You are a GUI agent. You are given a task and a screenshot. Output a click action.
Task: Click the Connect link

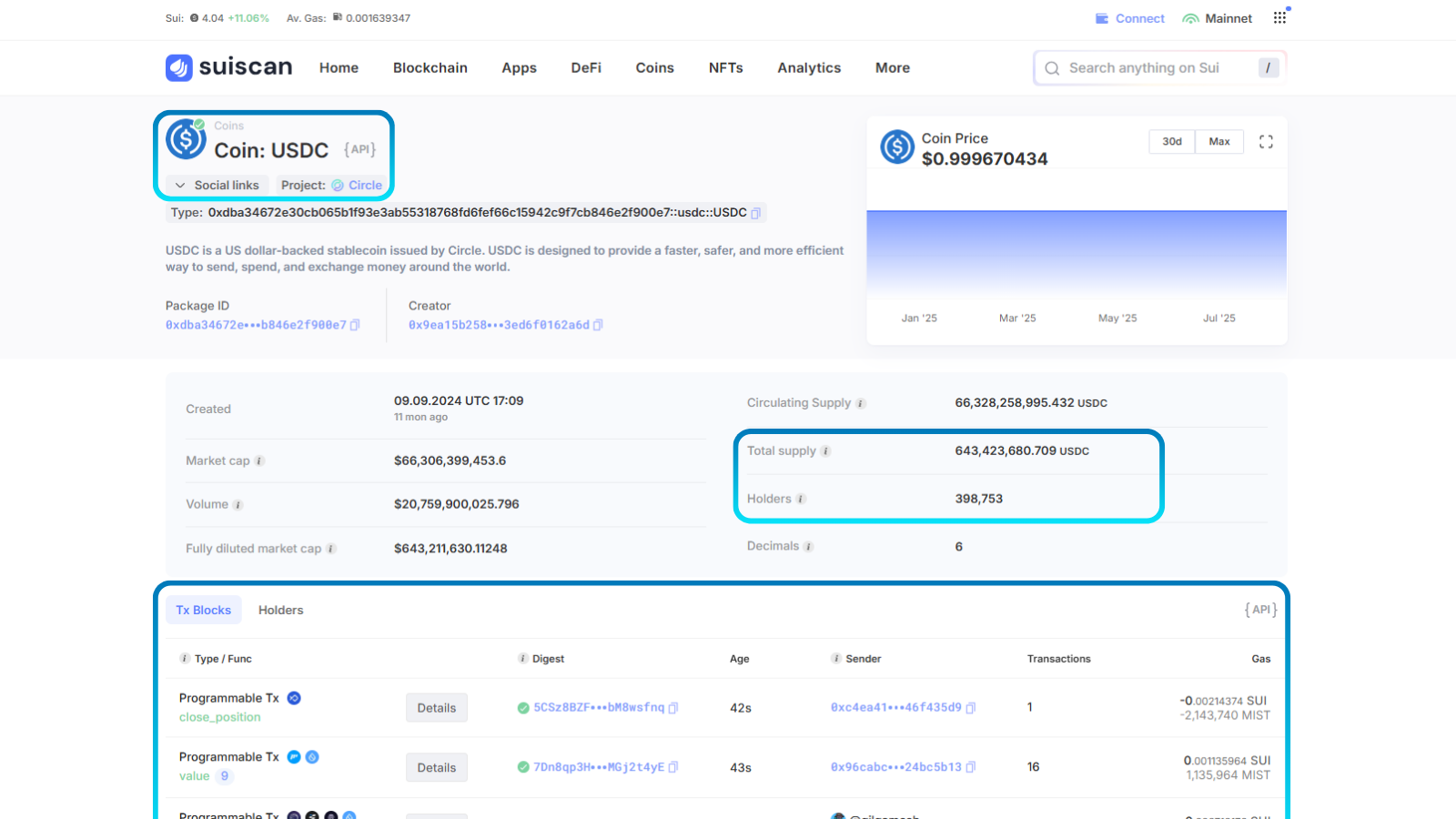tap(1140, 18)
